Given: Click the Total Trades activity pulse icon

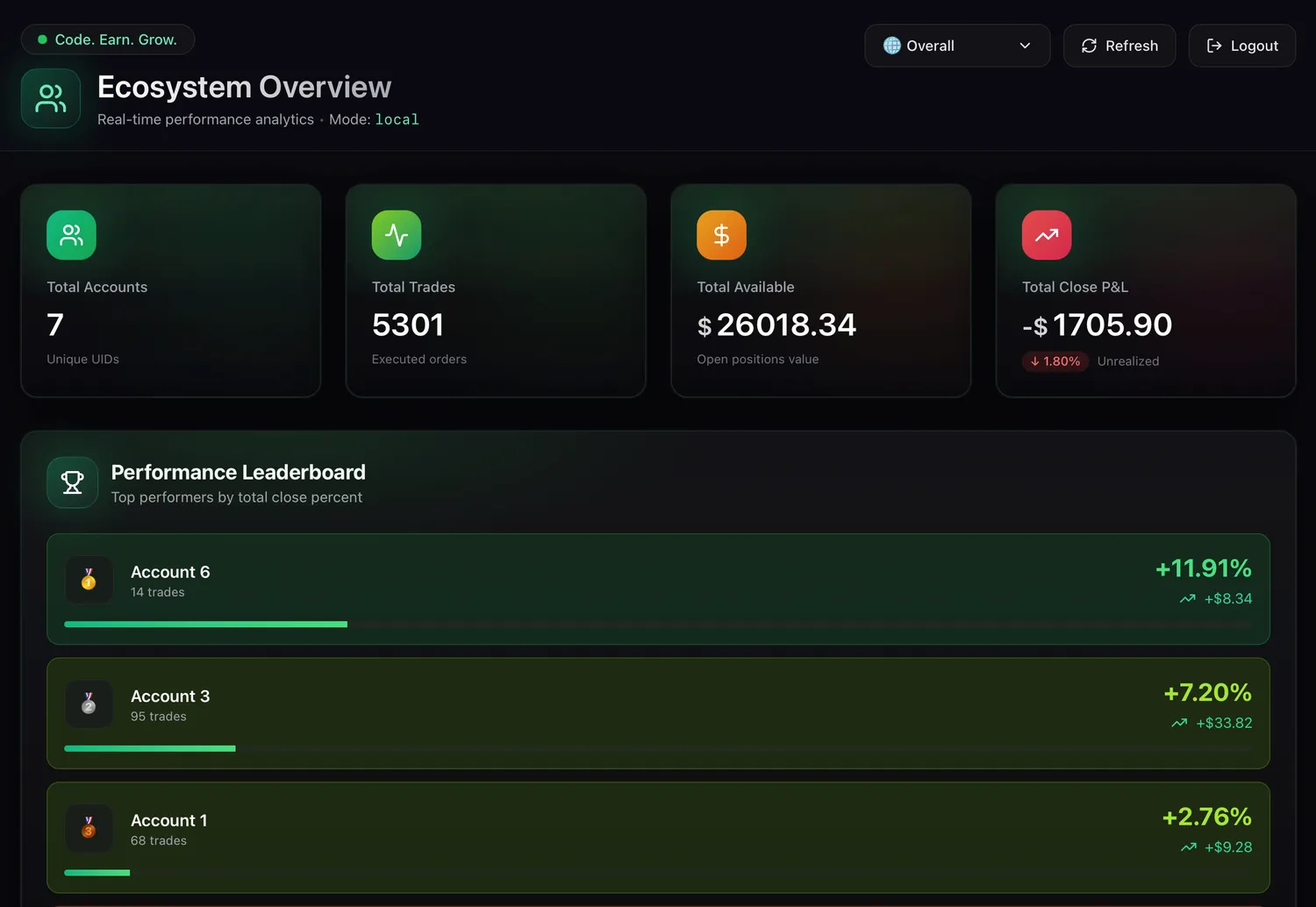Looking at the screenshot, I should click(x=397, y=234).
